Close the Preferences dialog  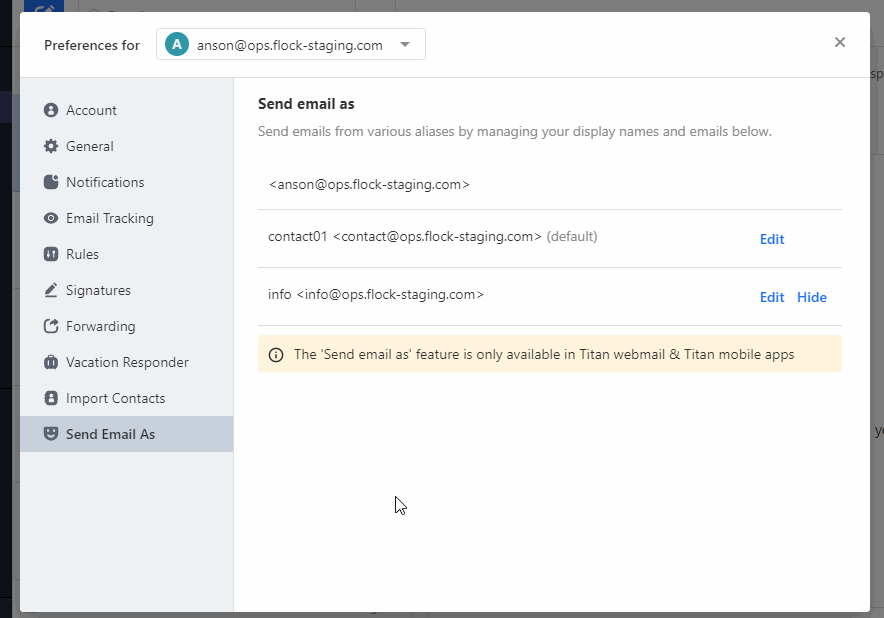[839, 42]
